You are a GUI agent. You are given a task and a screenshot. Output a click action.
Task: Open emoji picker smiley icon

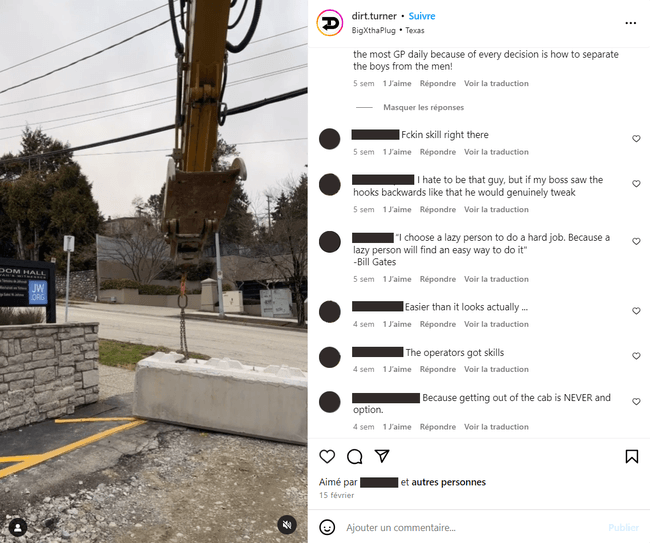pyautogui.click(x=327, y=527)
